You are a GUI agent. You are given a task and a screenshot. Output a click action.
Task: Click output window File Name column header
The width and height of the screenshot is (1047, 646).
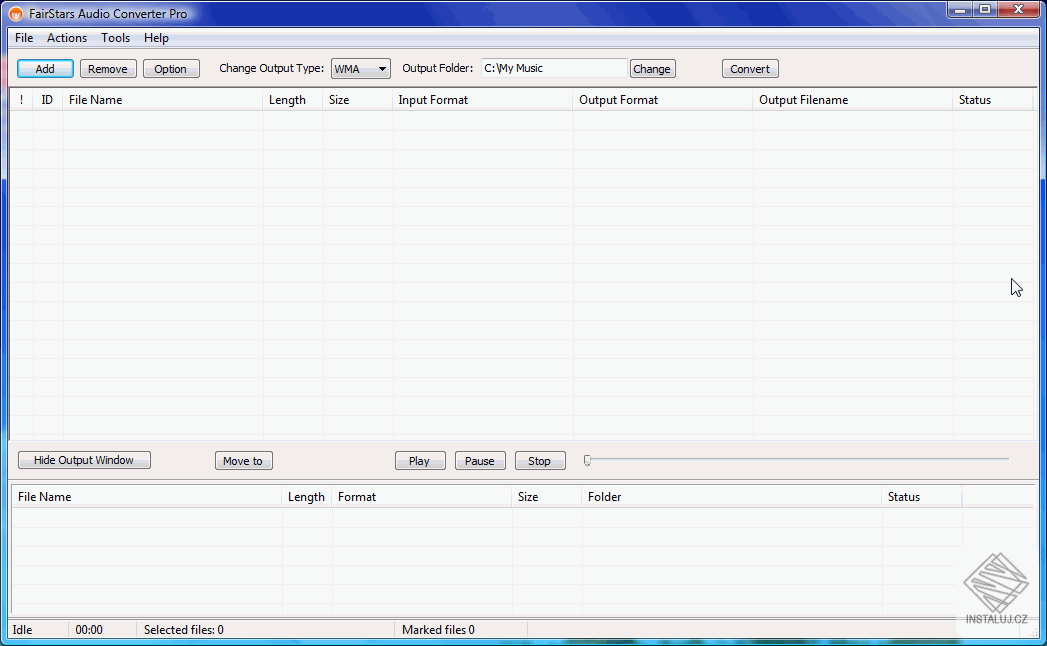[x=147, y=497]
